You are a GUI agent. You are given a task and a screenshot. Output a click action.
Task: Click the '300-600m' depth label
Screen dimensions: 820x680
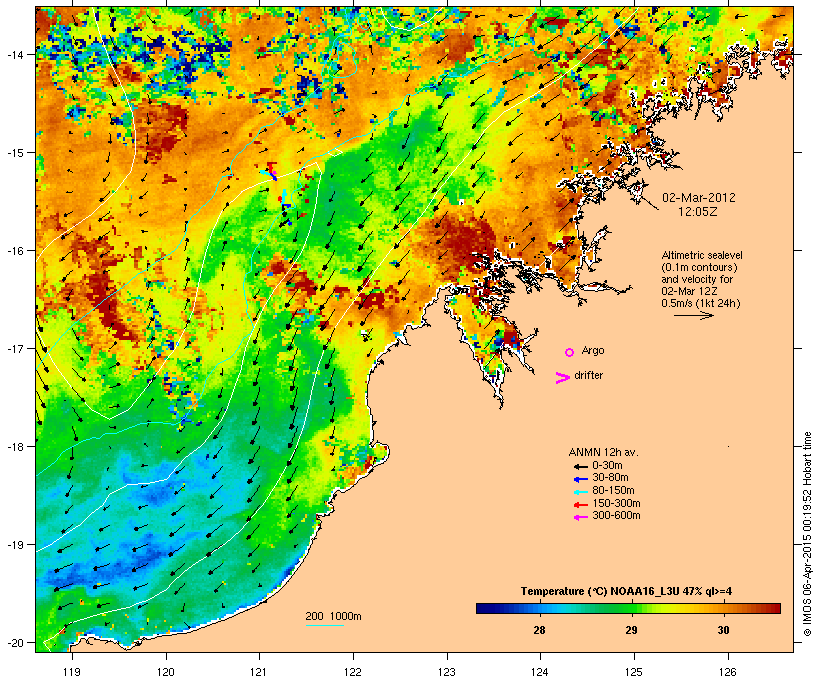point(616,516)
